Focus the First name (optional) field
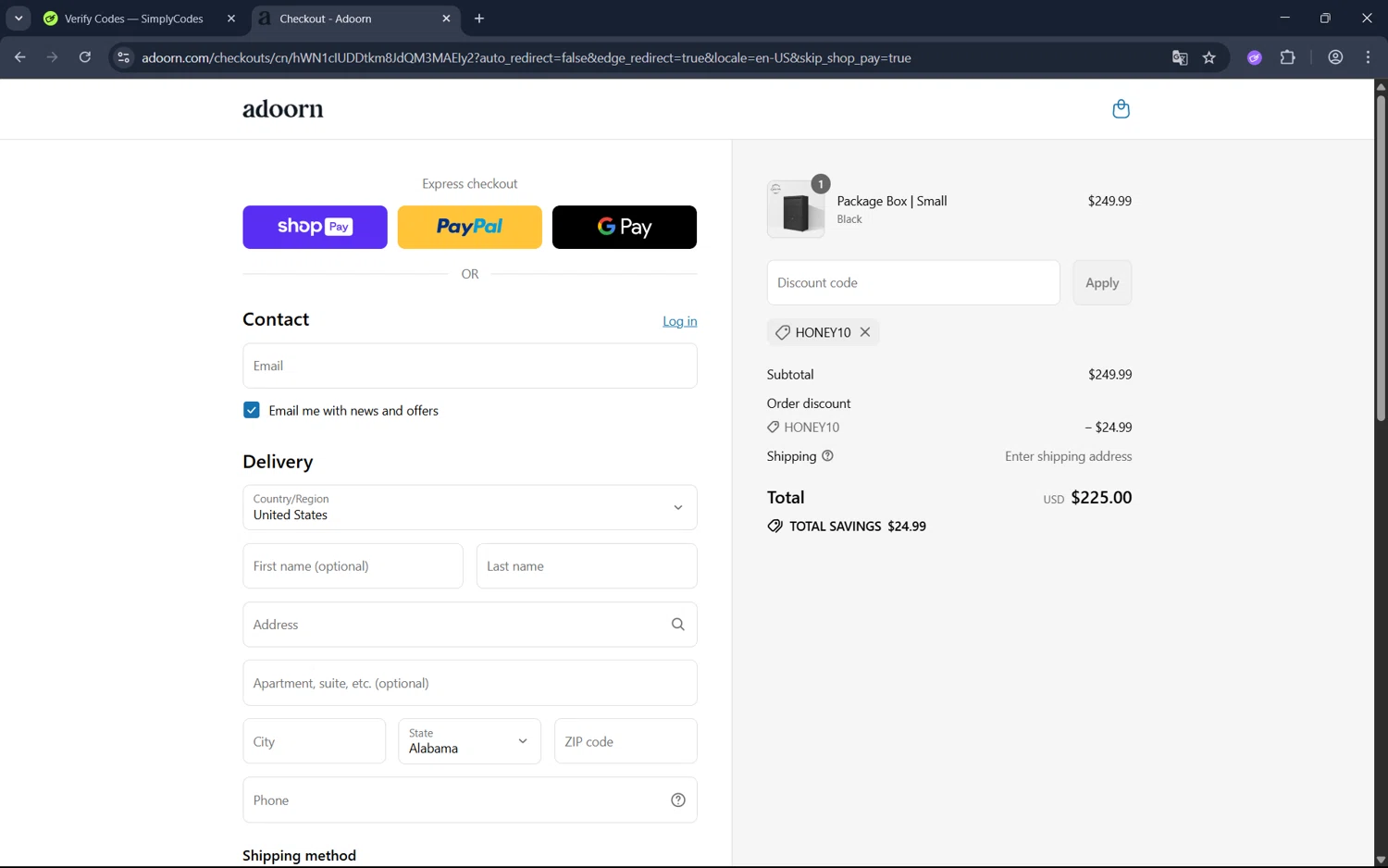The height and width of the screenshot is (868, 1388). [353, 566]
